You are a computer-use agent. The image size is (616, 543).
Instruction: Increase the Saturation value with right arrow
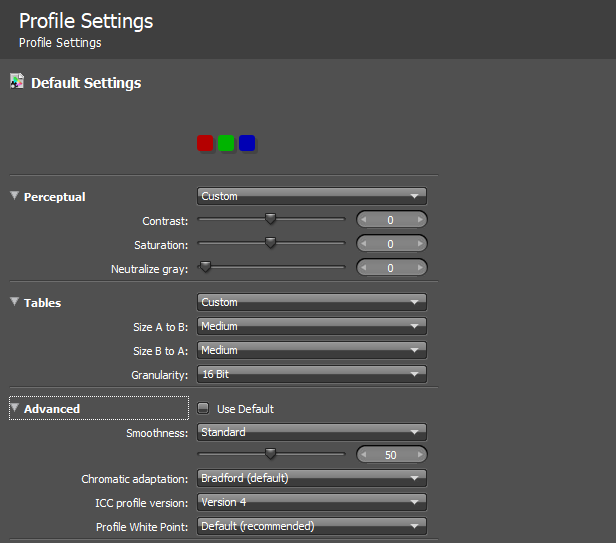click(x=420, y=244)
